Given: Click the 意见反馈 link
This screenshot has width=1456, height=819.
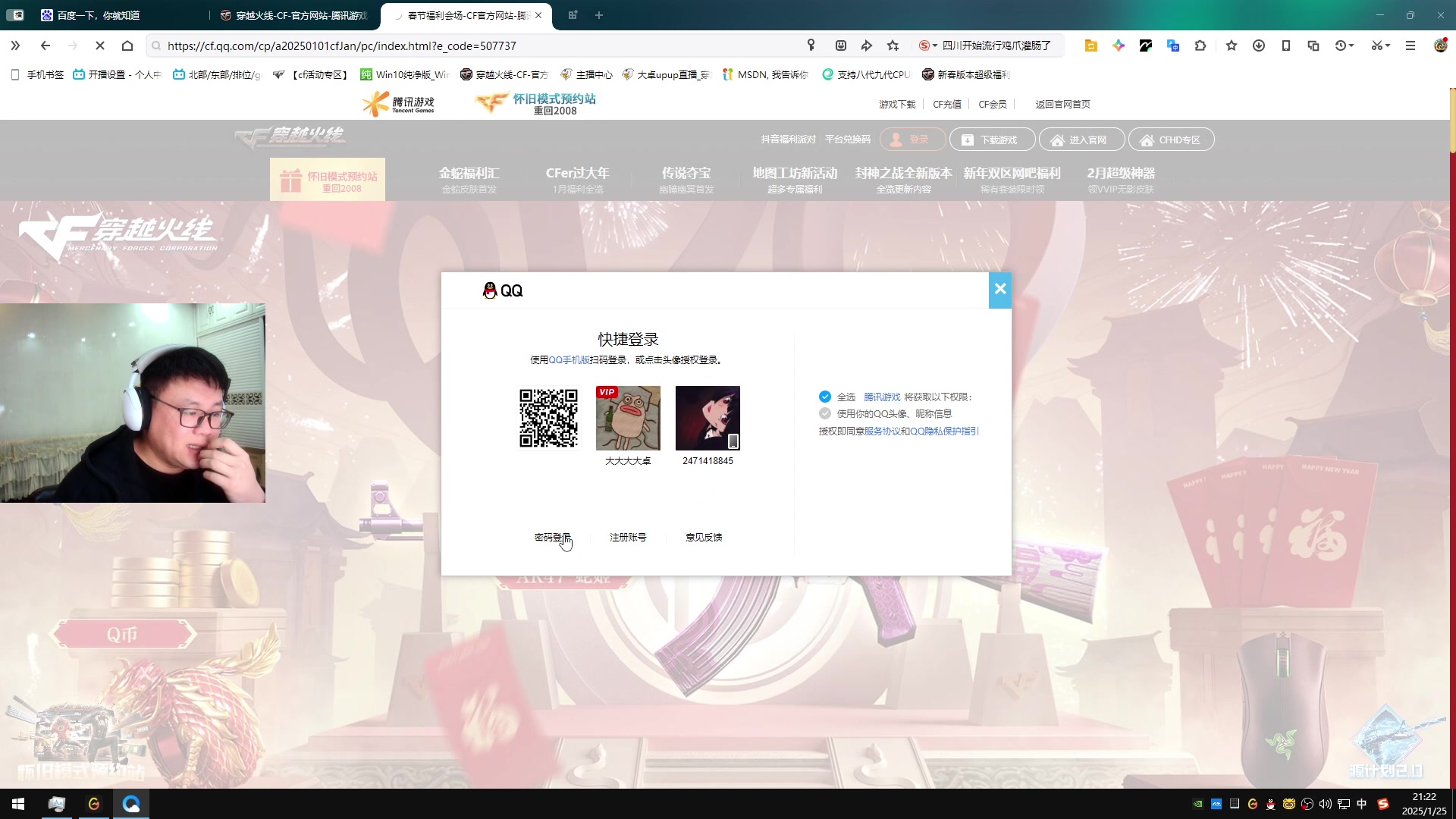Looking at the screenshot, I should tap(704, 537).
